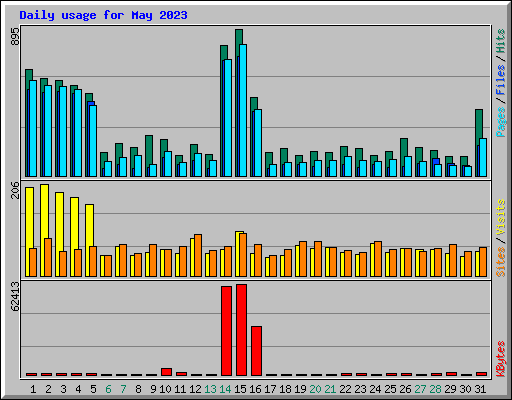
Task: Click day 15 on the x-axis
Action: click(x=240, y=389)
